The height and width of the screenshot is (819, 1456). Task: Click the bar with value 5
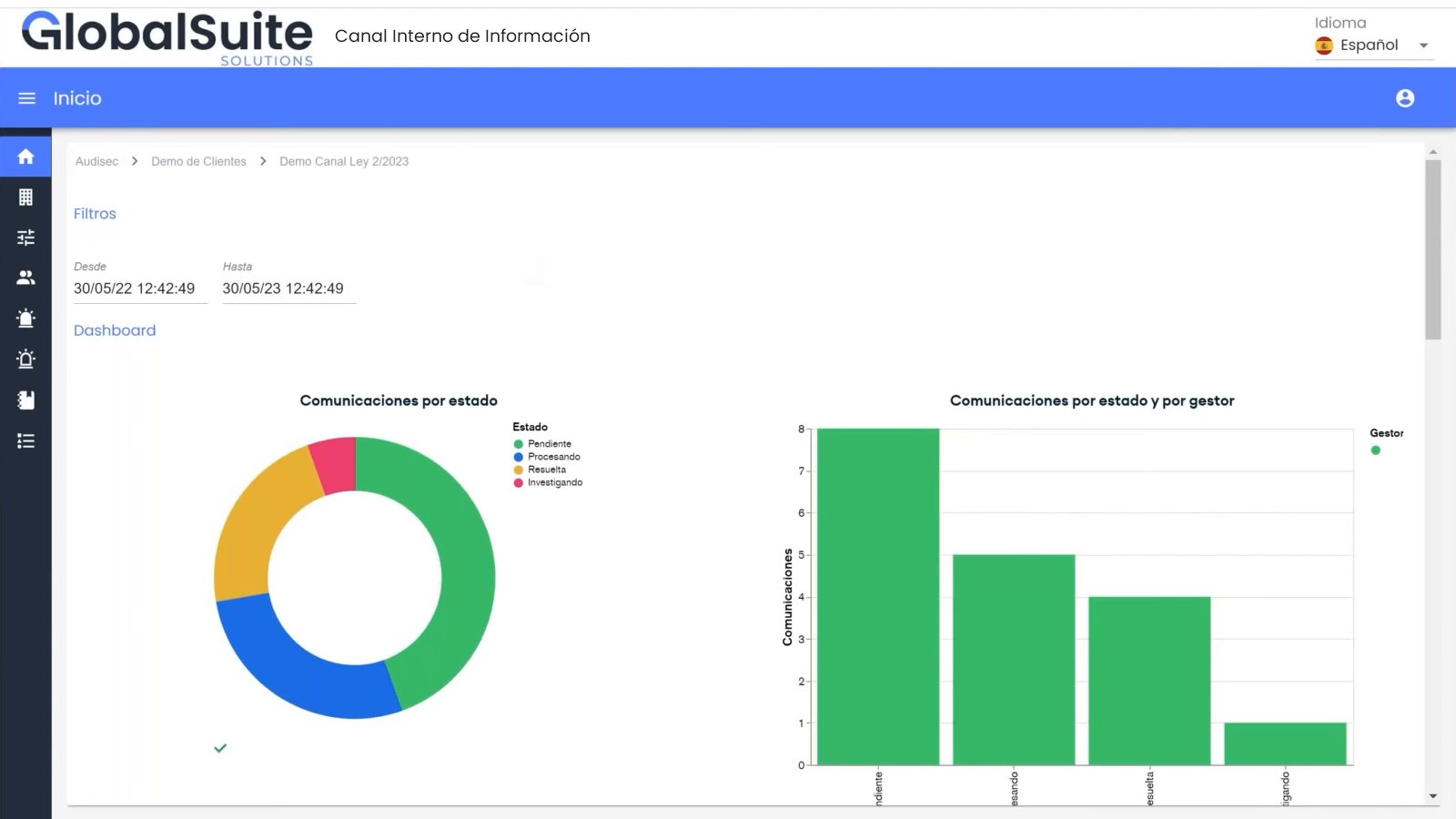(1014, 660)
